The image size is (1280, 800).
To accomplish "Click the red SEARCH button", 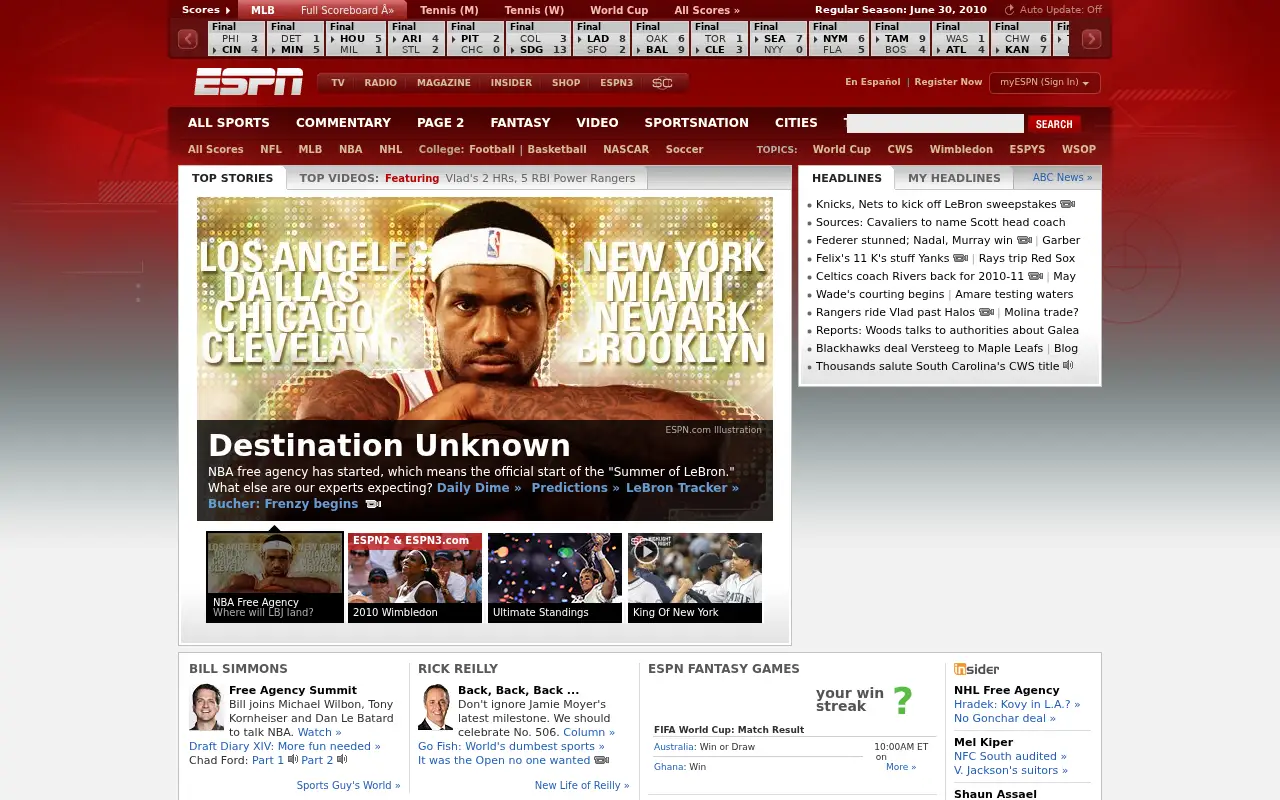I will [x=1054, y=124].
